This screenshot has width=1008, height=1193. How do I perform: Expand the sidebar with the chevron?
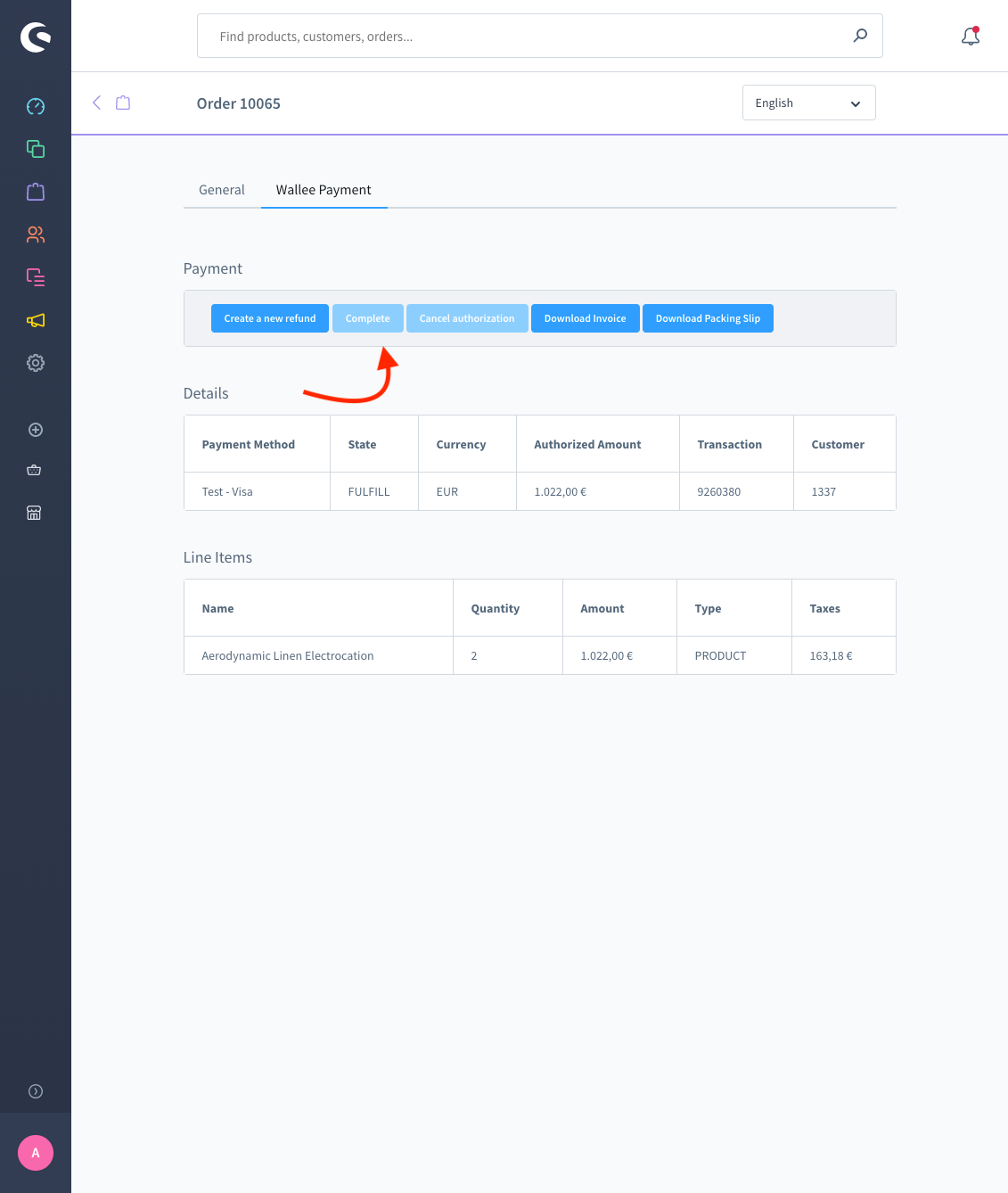click(x=36, y=1090)
